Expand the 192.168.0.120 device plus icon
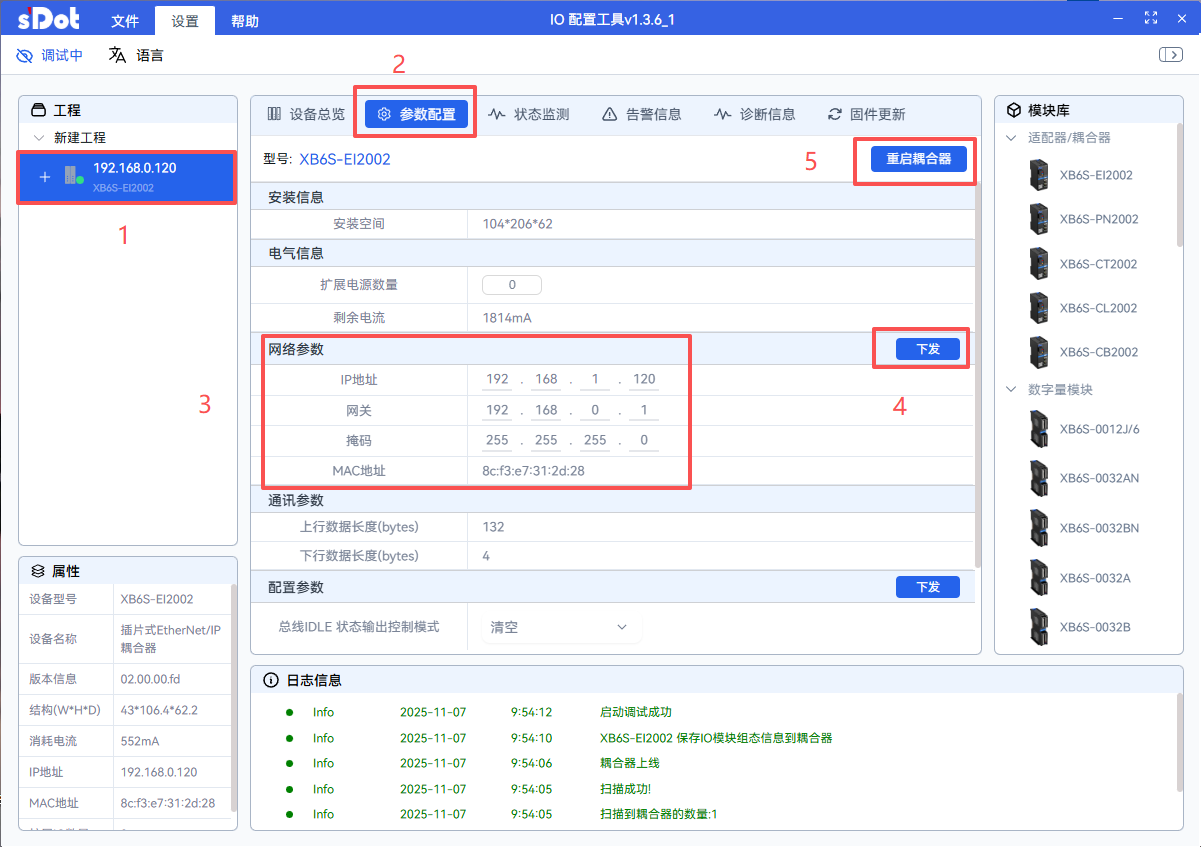 pos(44,177)
